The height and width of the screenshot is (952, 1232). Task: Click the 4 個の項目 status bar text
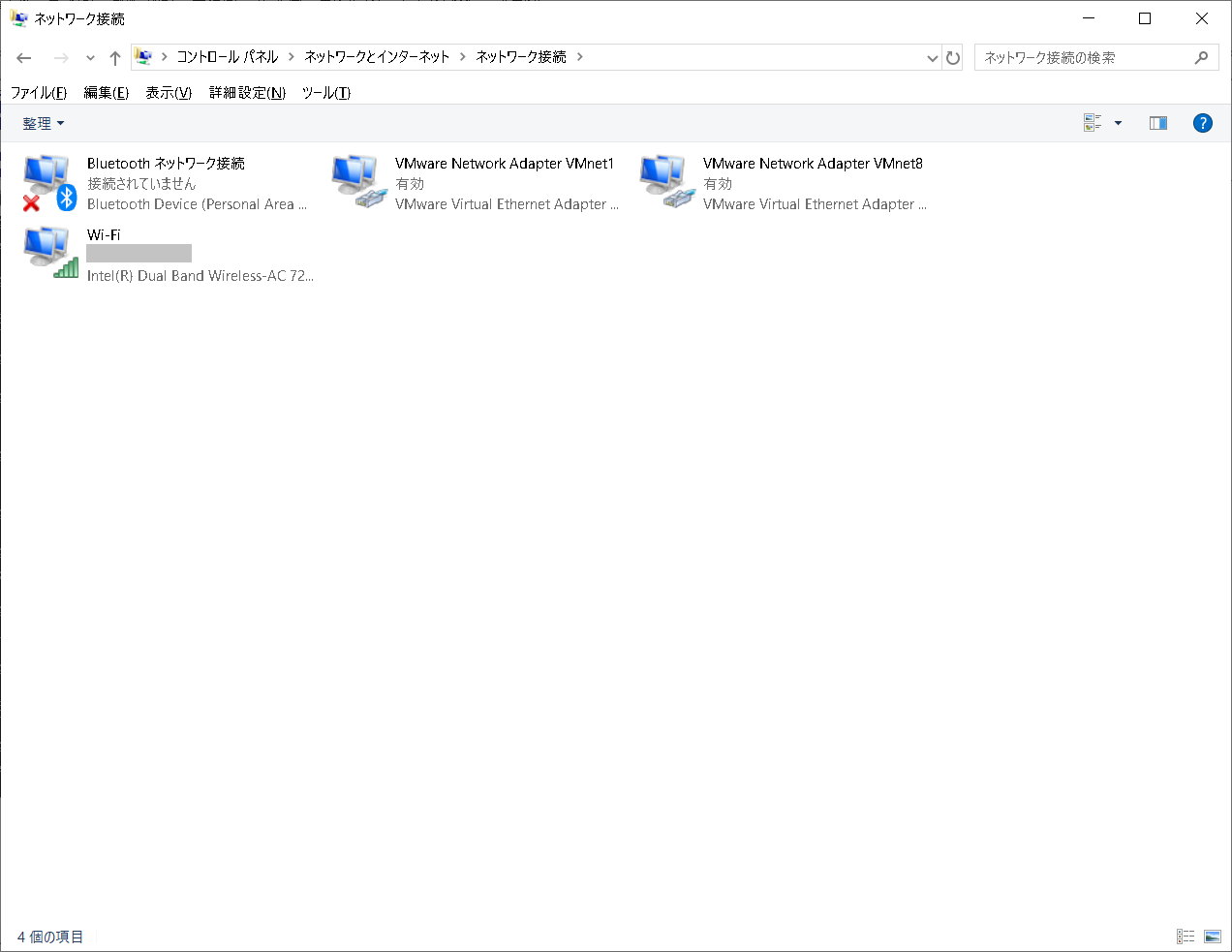point(50,937)
